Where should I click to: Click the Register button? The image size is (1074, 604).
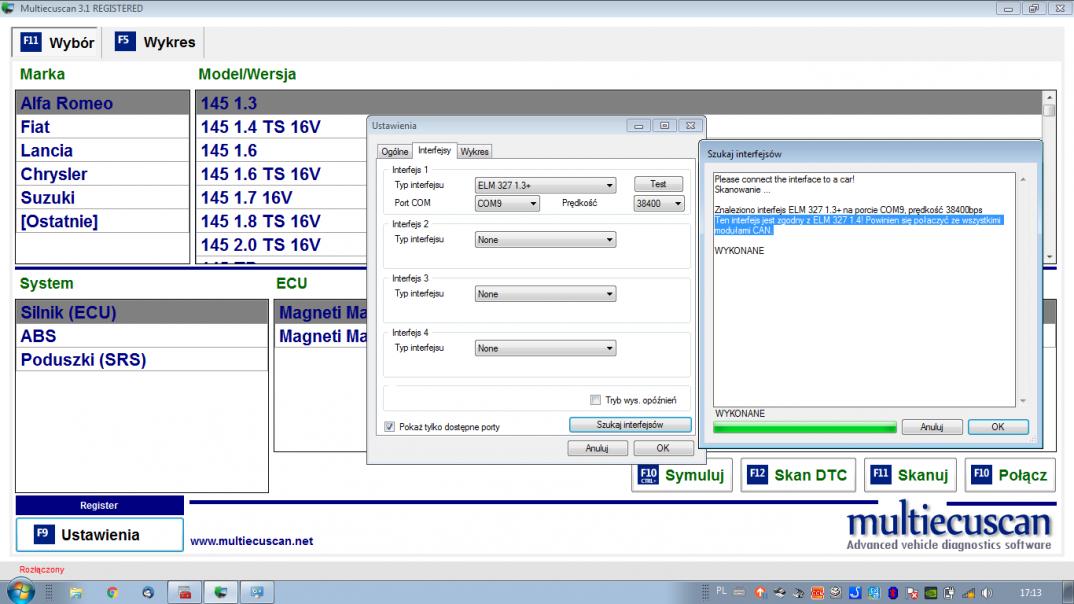(x=99, y=505)
